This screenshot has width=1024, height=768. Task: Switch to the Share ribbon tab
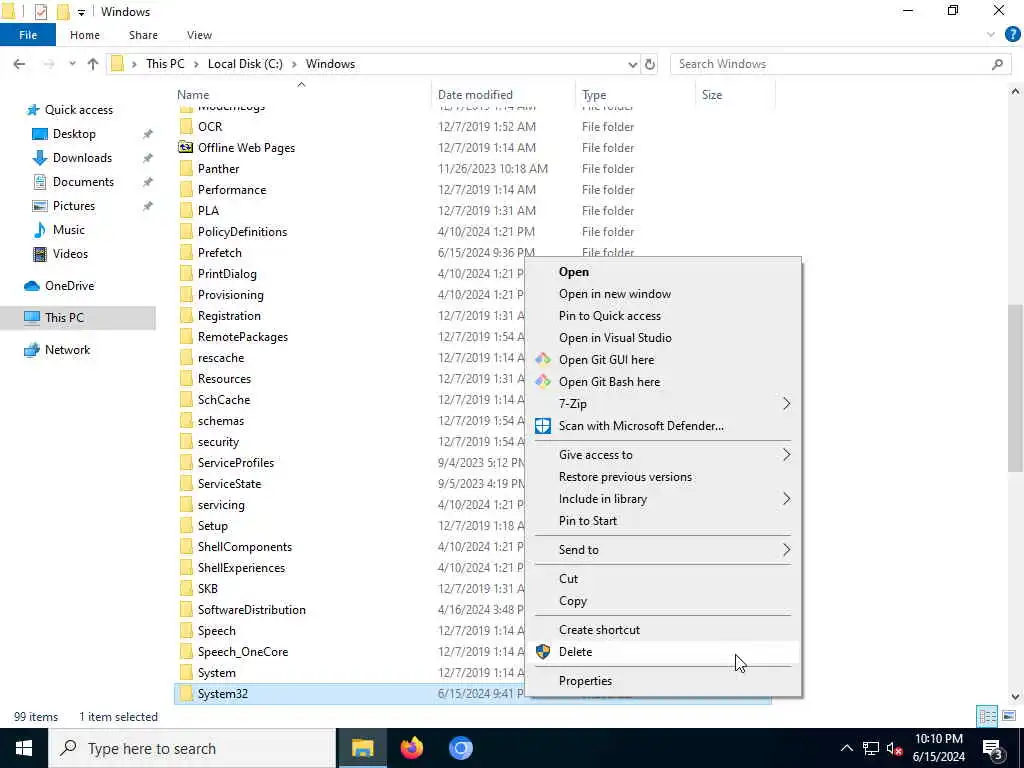tap(143, 35)
